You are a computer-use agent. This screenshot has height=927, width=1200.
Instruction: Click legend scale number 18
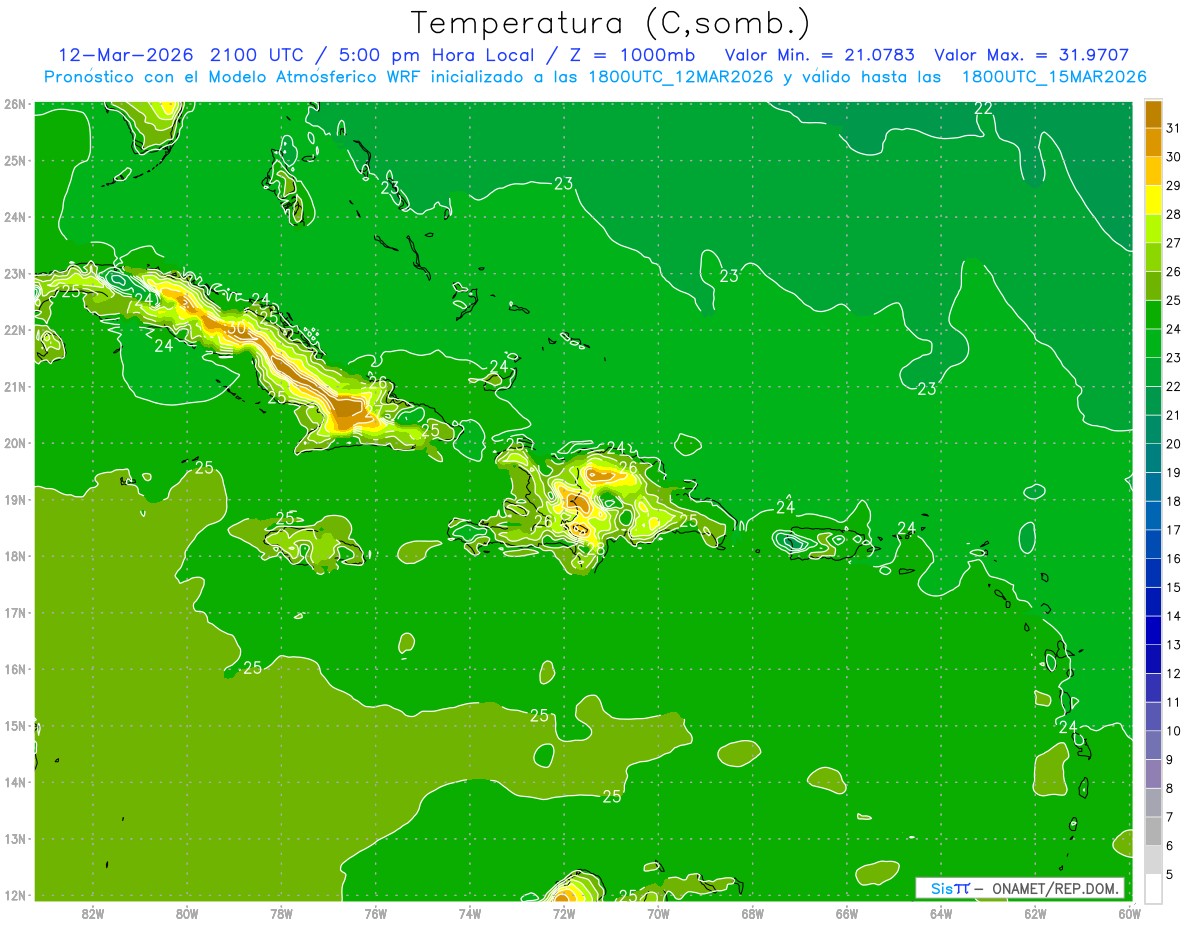click(1173, 501)
